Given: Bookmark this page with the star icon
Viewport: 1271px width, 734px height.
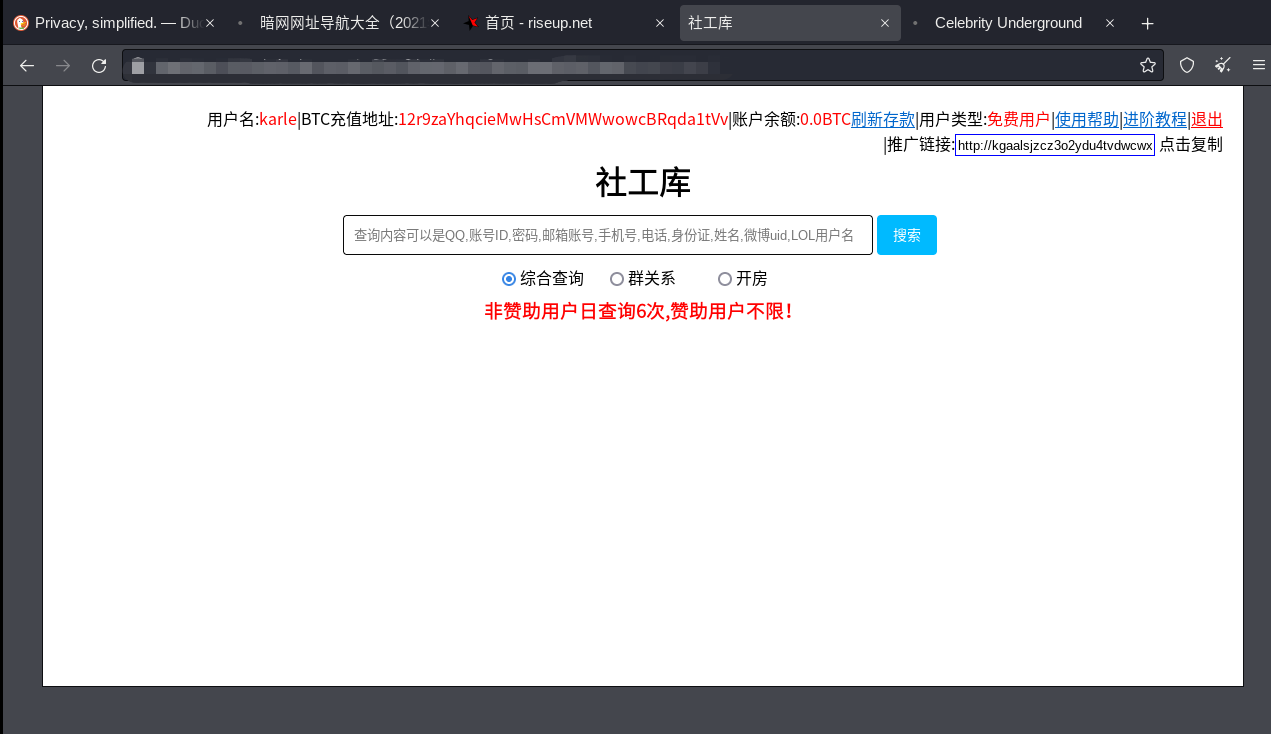Looking at the screenshot, I should pos(1147,65).
